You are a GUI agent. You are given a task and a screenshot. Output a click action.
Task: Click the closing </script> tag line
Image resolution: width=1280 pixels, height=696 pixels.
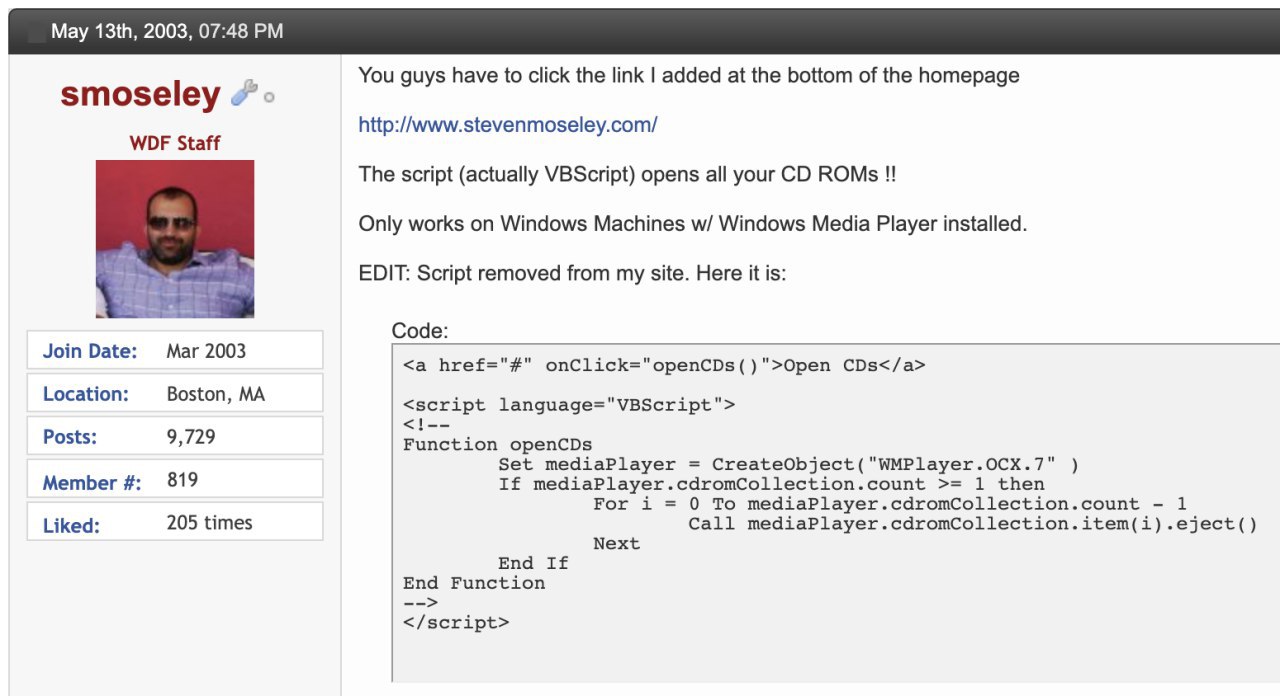[x=456, y=622]
